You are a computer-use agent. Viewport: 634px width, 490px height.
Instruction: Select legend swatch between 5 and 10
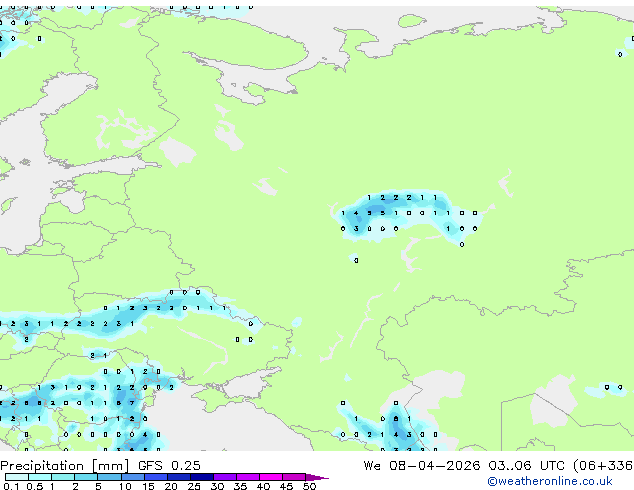click(x=109, y=477)
